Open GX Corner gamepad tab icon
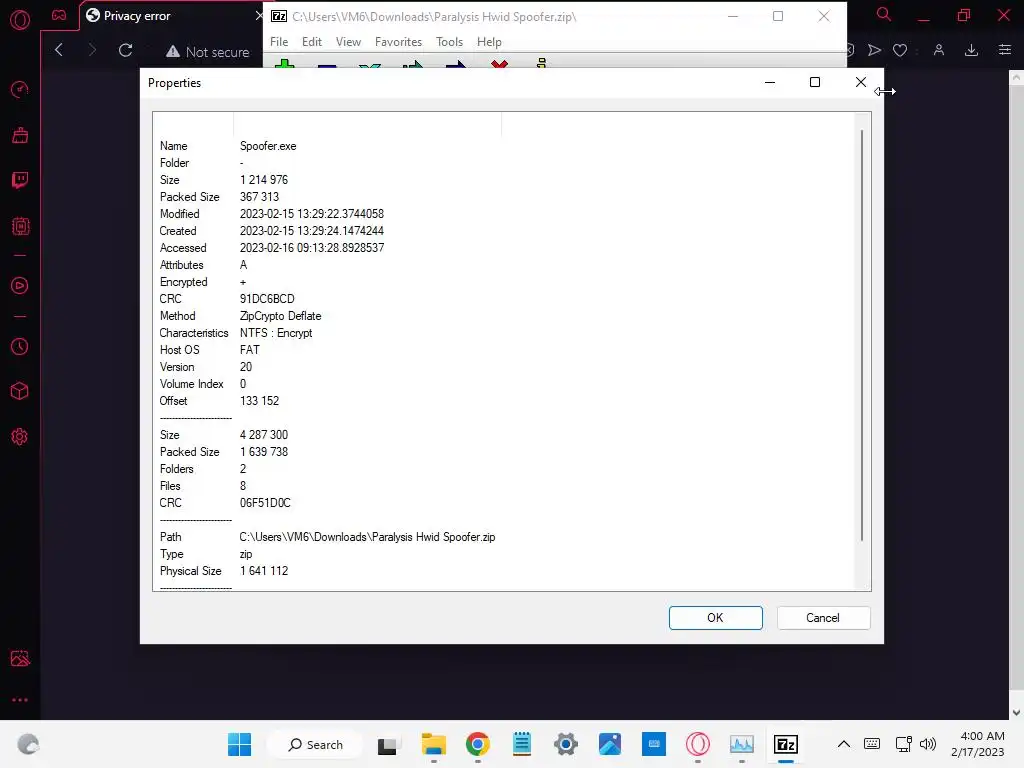The height and width of the screenshot is (768, 1024). 59,15
